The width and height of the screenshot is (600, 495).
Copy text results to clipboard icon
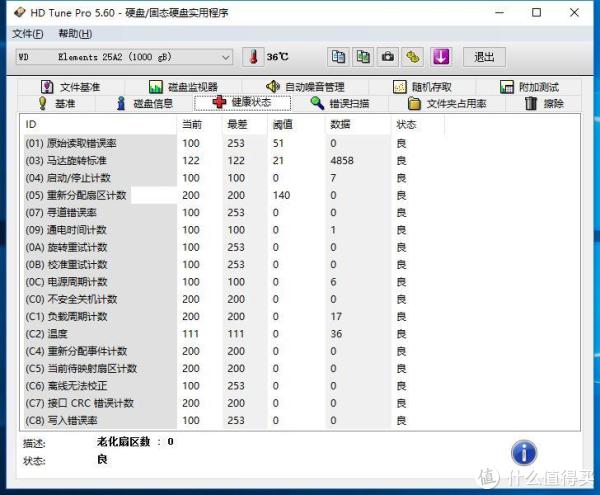coord(338,57)
